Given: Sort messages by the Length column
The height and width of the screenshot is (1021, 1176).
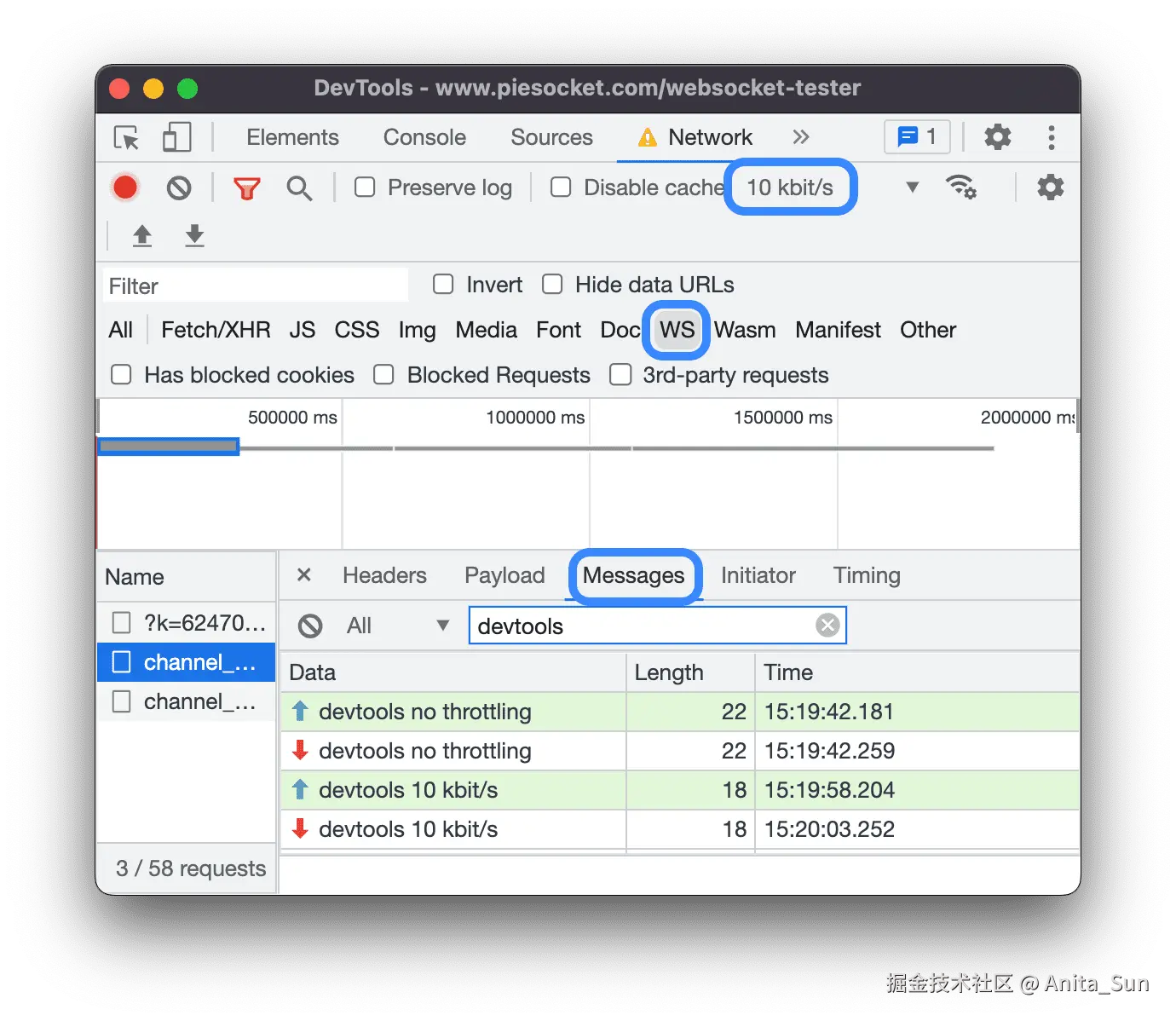Looking at the screenshot, I should pos(690,672).
